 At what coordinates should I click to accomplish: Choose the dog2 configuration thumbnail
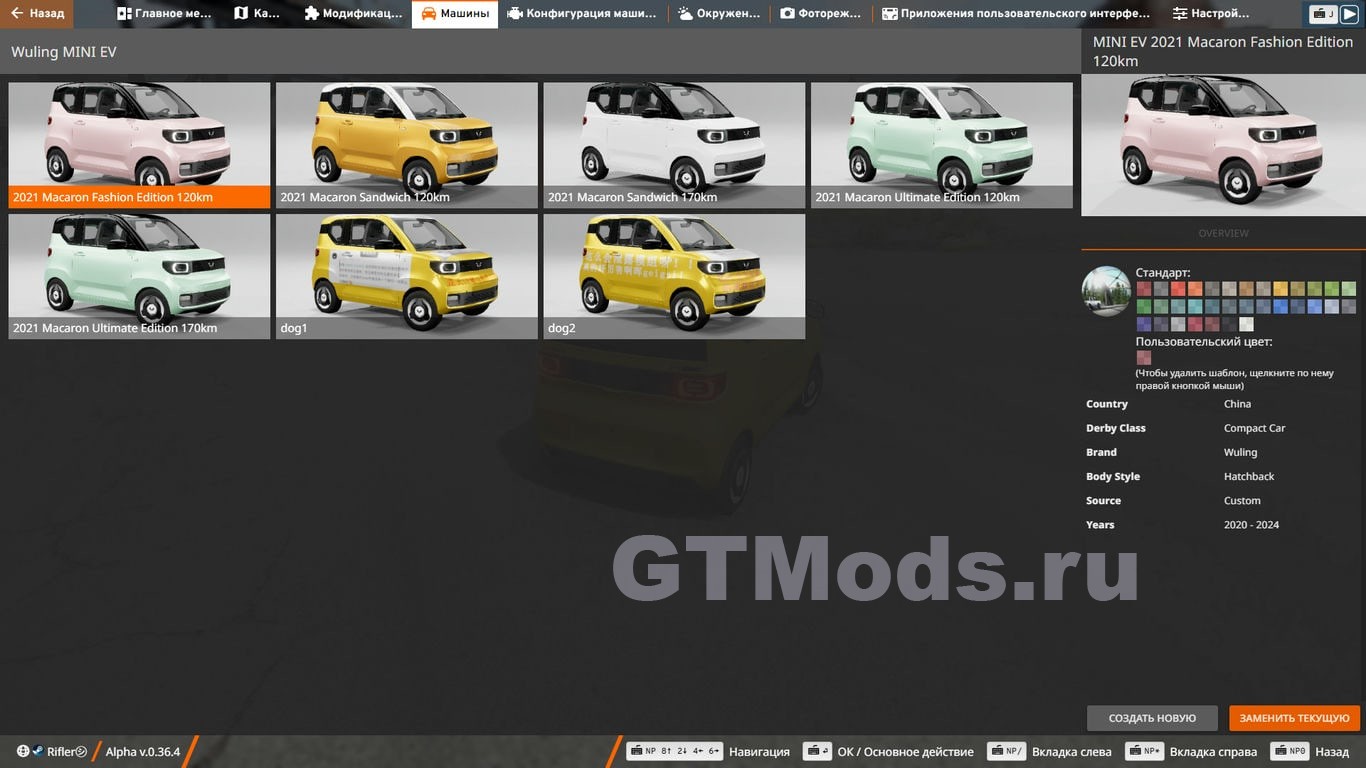pyautogui.click(x=674, y=276)
